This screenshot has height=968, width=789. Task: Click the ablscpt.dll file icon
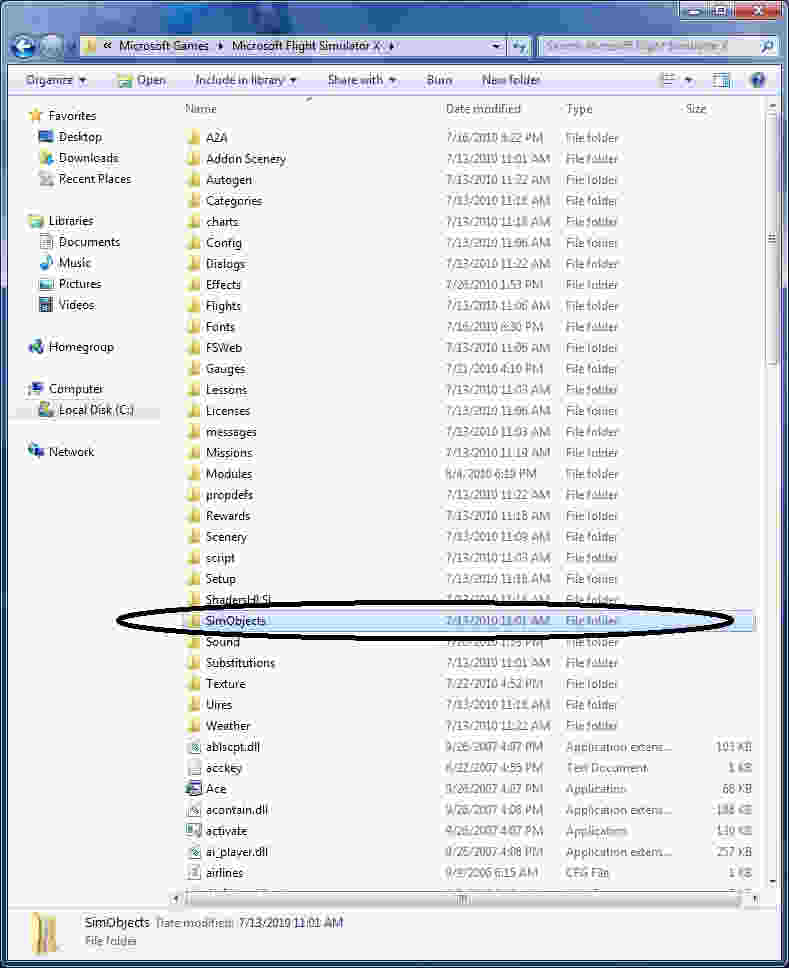point(194,747)
